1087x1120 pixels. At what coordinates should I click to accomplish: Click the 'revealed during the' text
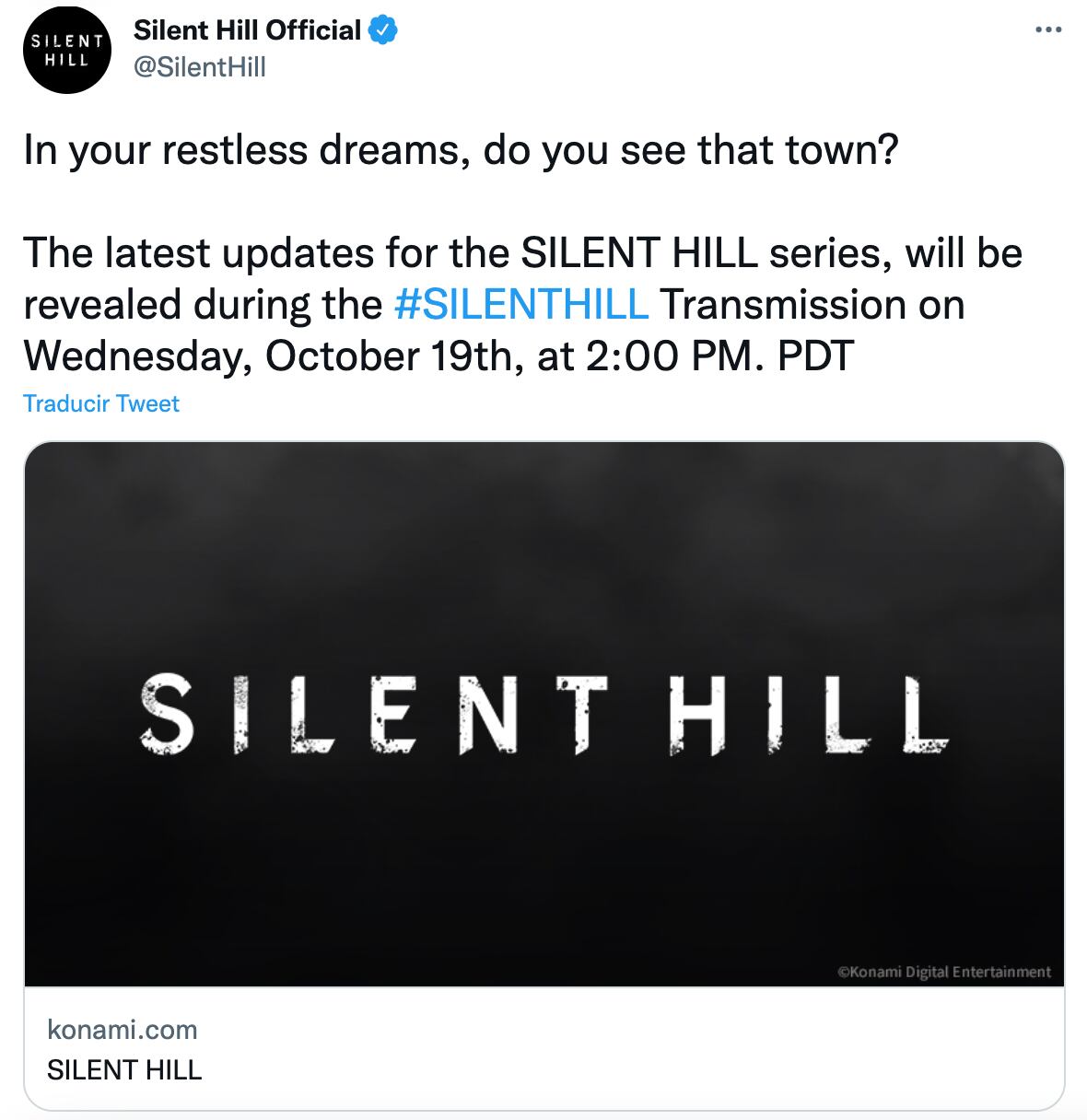203,304
